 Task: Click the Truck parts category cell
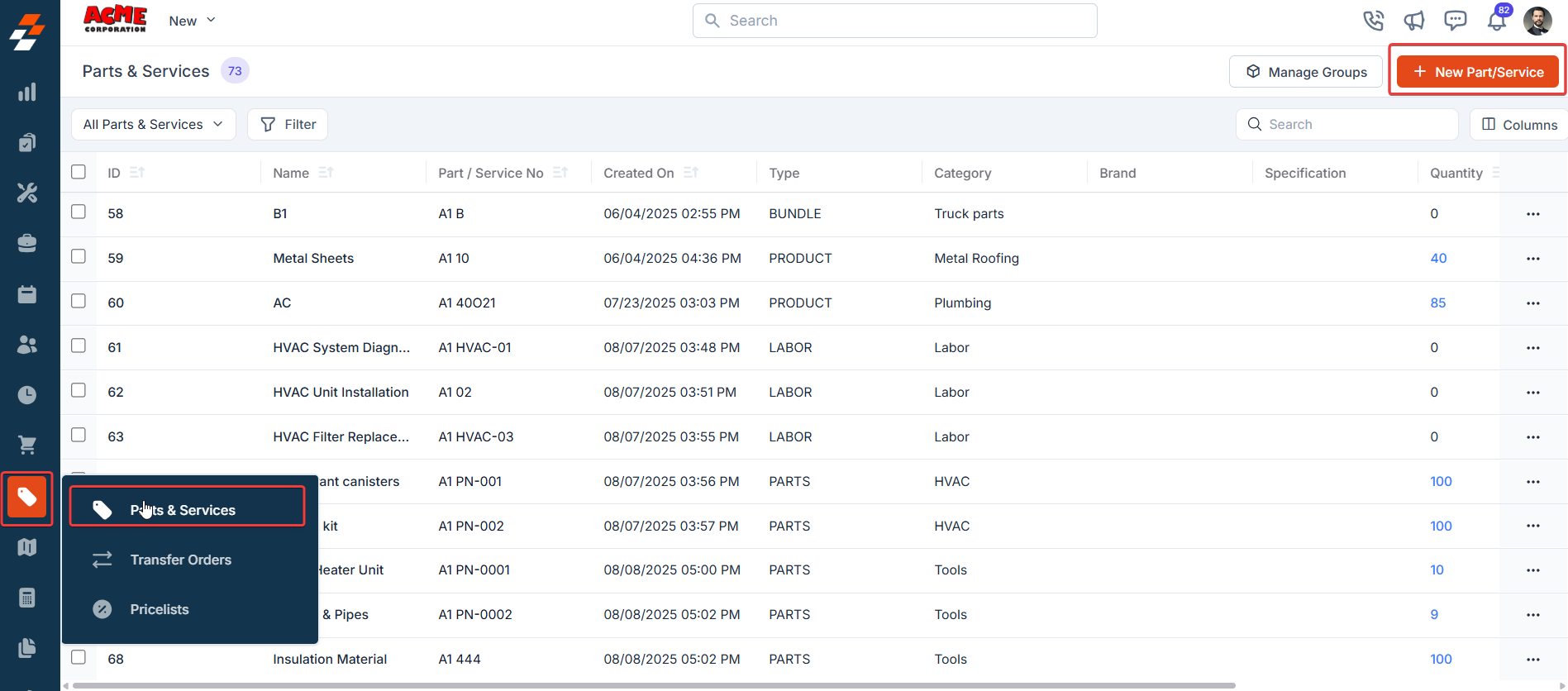(x=969, y=214)
